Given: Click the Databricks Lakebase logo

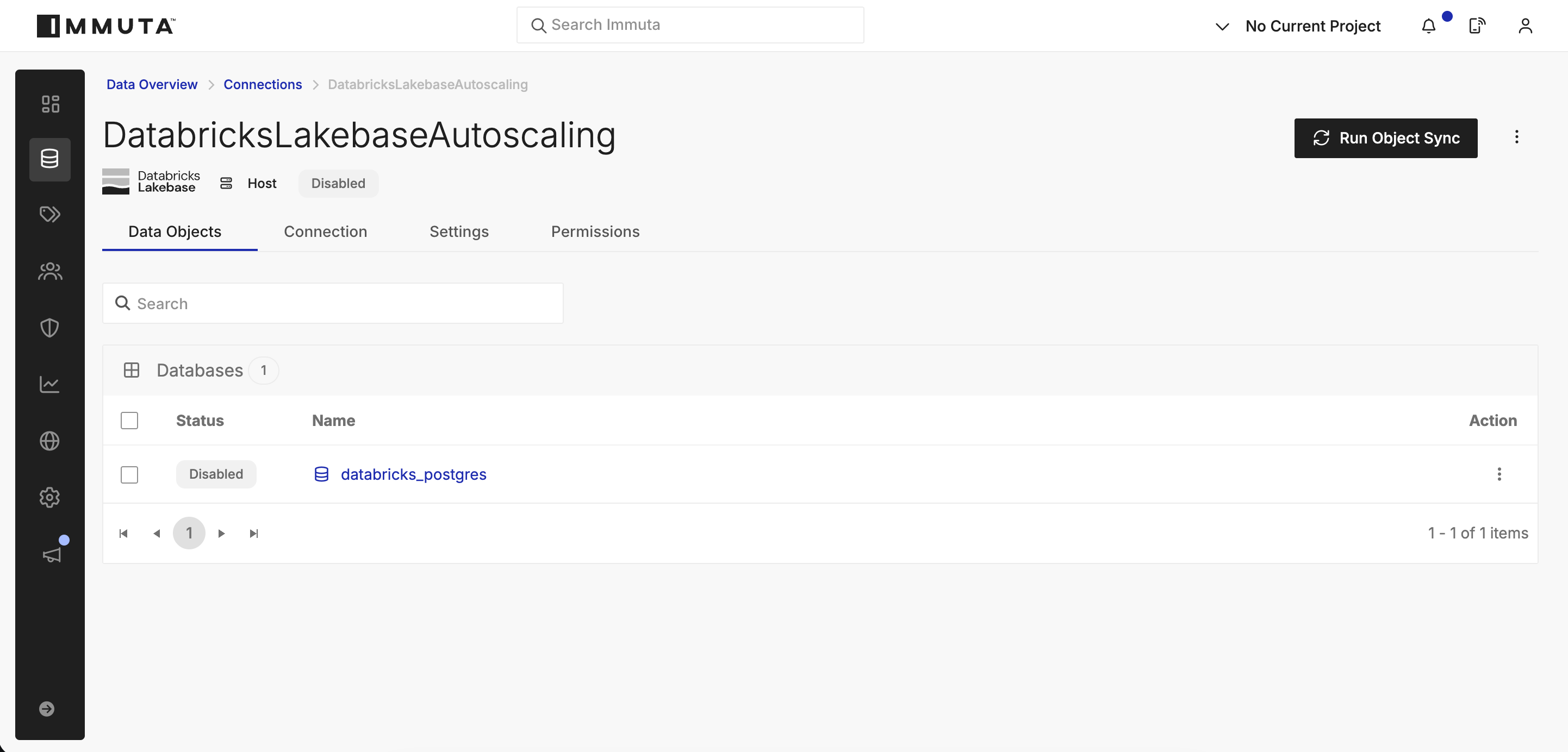Looking at the screenshot, I should coord(151,182).
